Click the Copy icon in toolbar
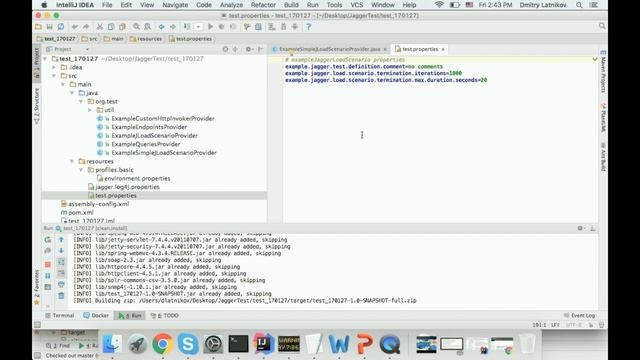This screenshot has width=640, height=360. (111, 27)
